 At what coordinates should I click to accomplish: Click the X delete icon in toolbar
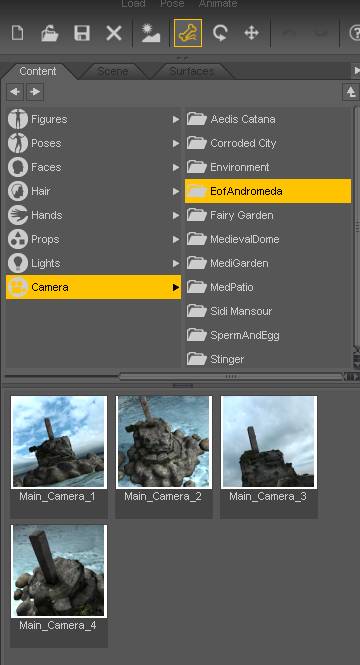click(x=114, y=33)
